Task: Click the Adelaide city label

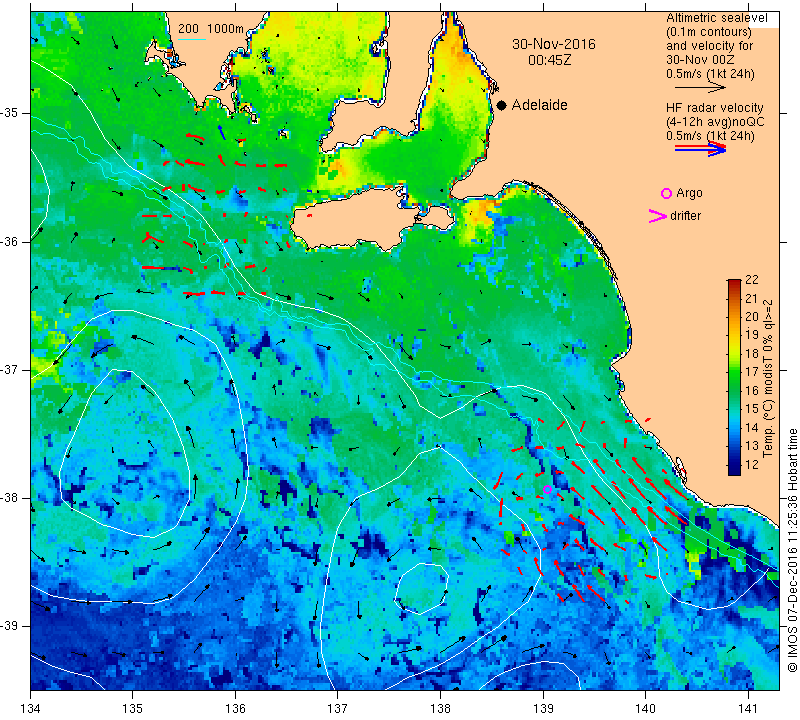Action: [x=539, y=105]
